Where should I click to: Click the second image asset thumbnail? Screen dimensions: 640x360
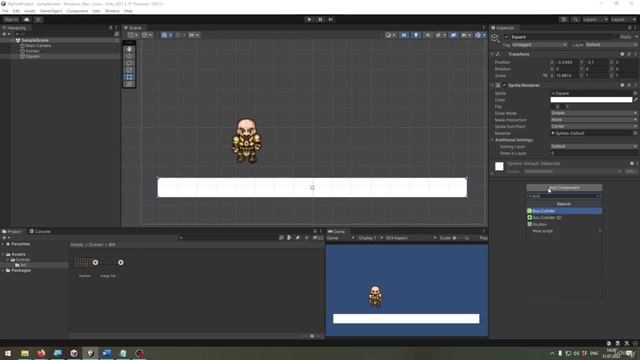(110, 262)
